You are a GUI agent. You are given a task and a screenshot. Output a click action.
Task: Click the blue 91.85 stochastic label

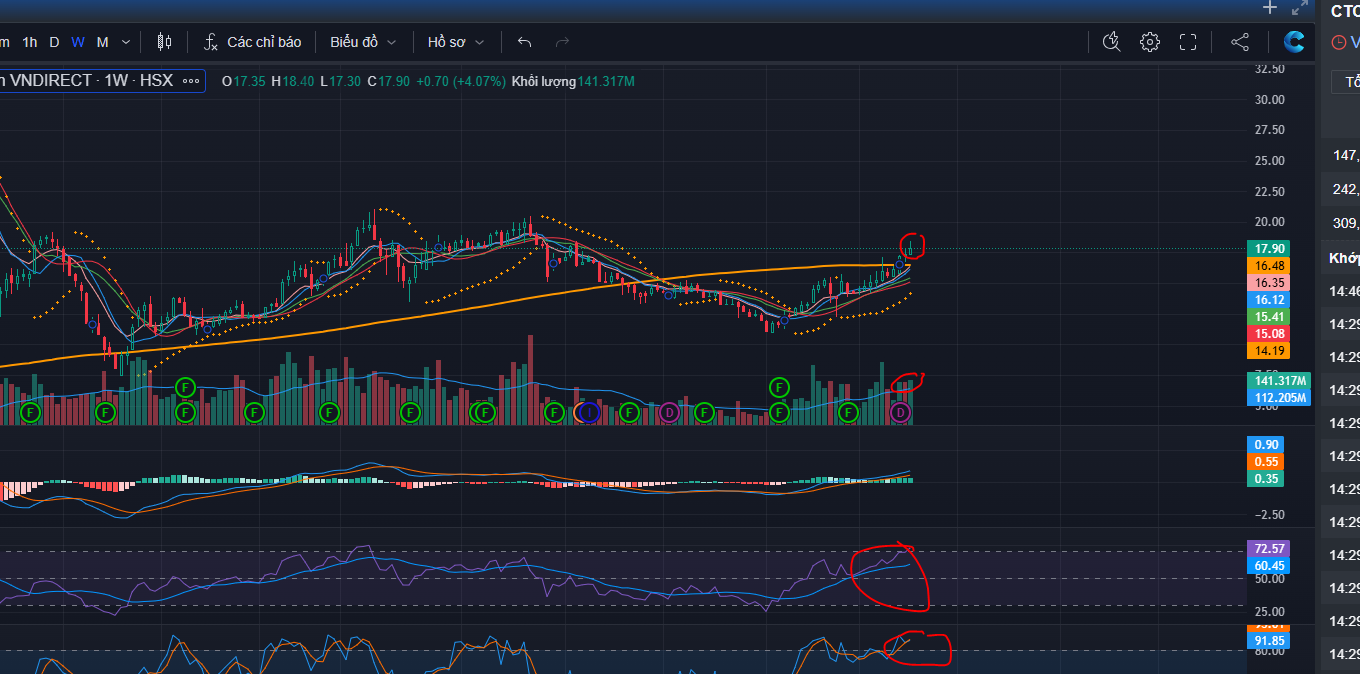1268,641
